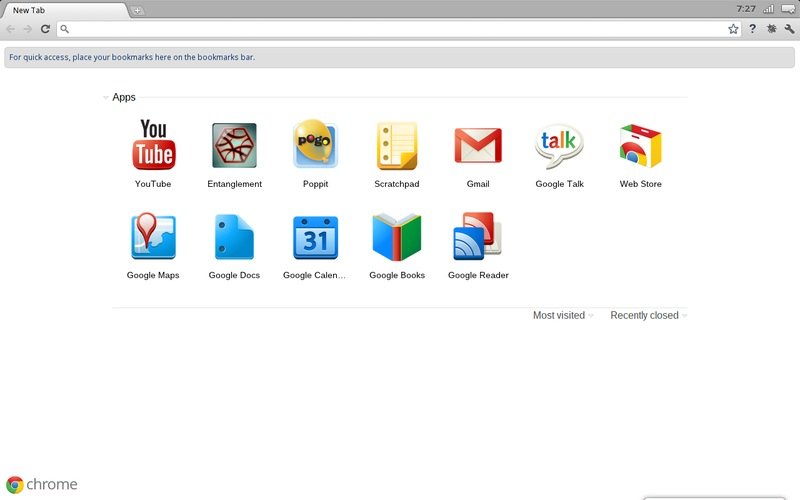Open Google Docs app
This screenshot has width=800, height=500.
tap(234, 237)
